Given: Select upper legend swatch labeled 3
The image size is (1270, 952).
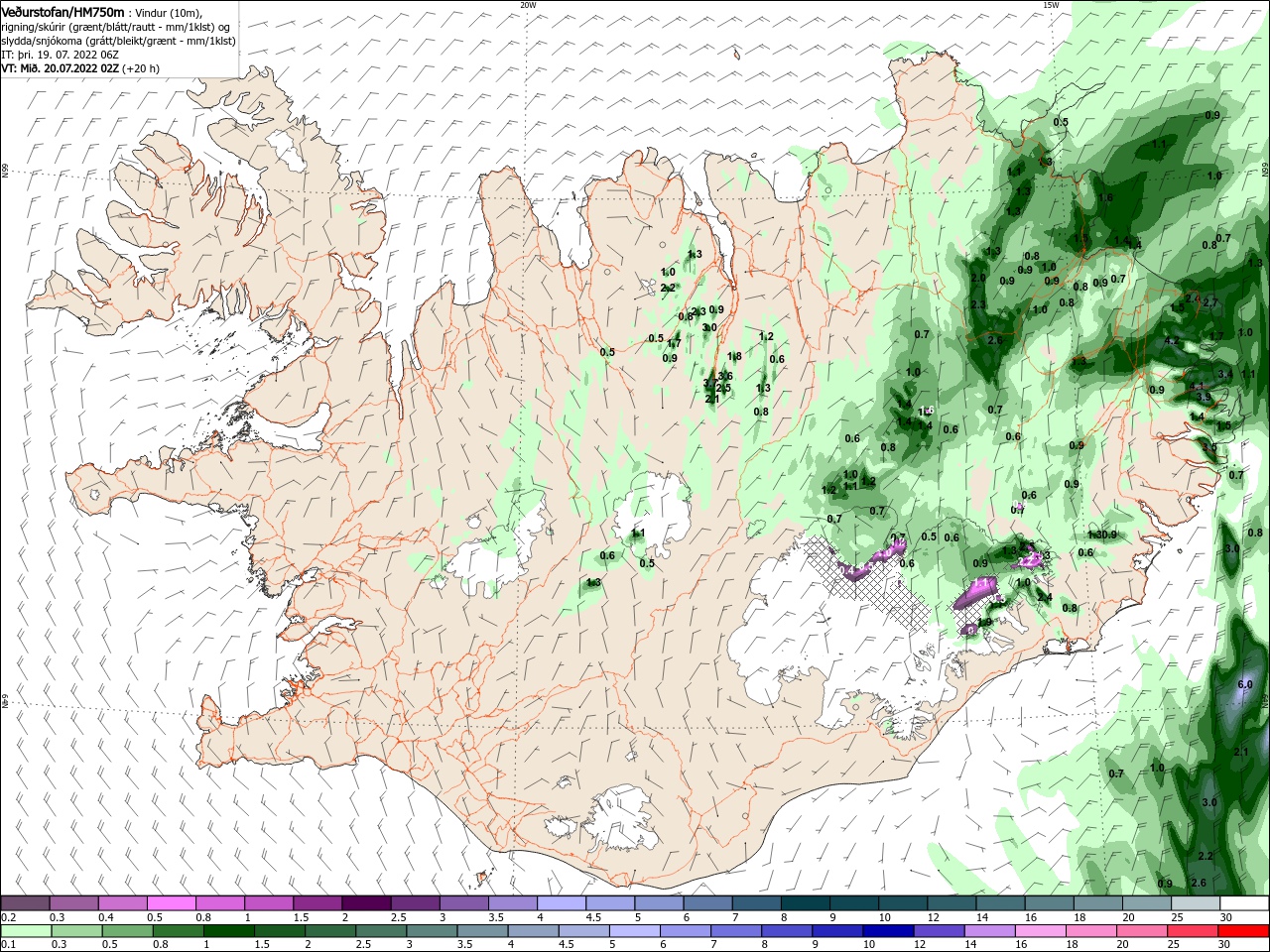Looking at the screenshot, I should click(463, 903).
